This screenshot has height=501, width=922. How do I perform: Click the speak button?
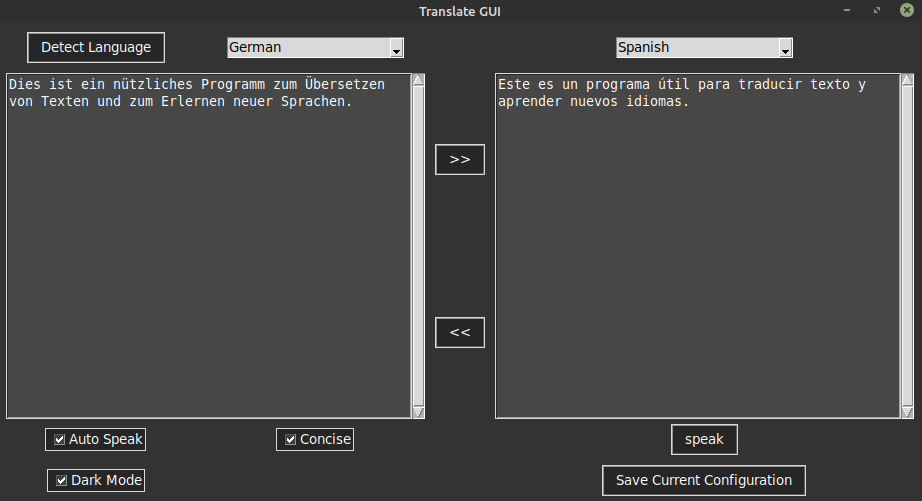tap(704, 439)
